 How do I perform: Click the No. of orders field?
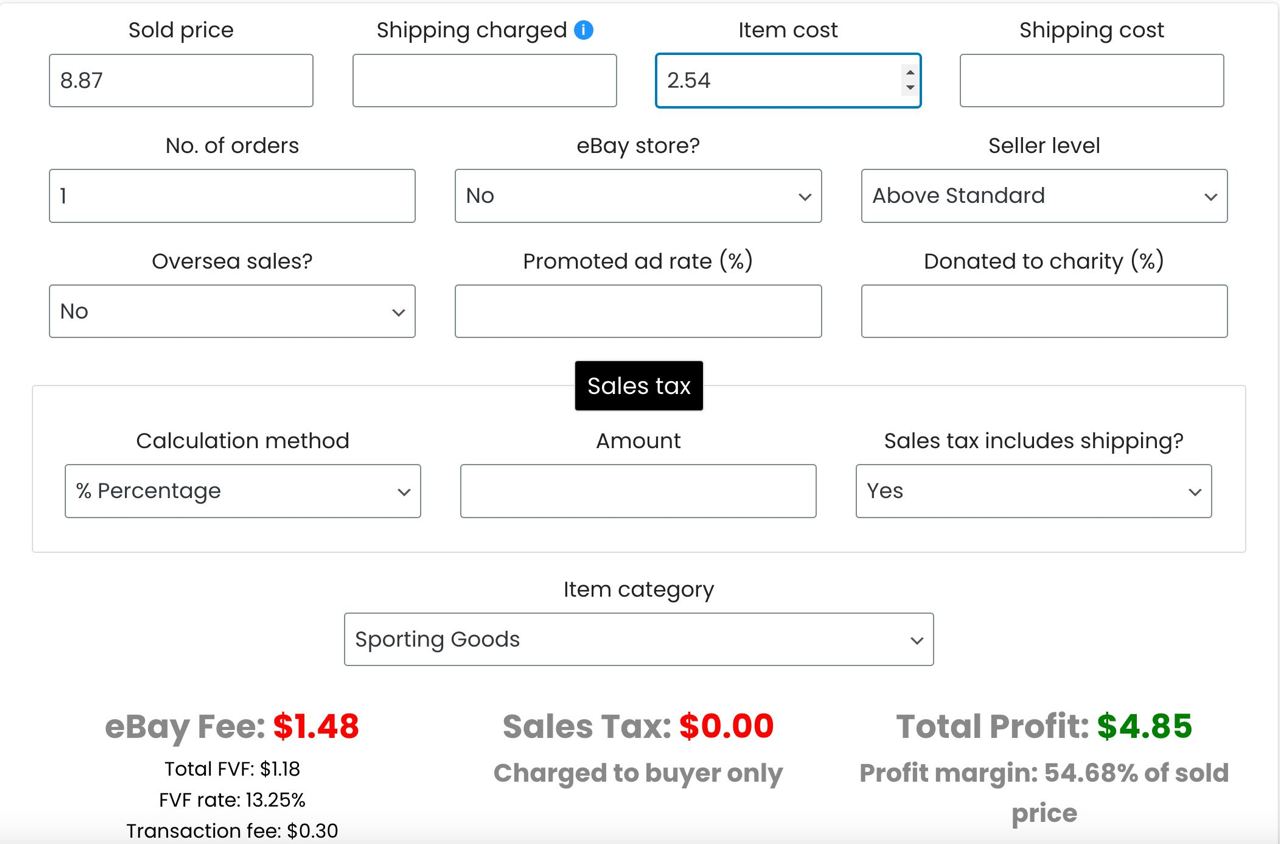click(x=232, y=196)
